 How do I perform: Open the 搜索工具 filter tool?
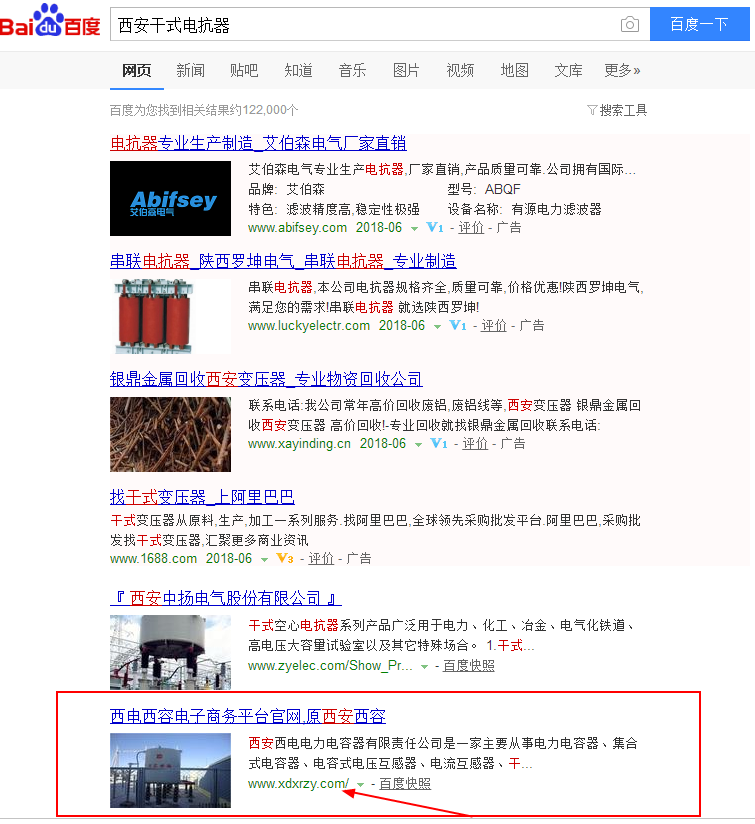point(617,110)
